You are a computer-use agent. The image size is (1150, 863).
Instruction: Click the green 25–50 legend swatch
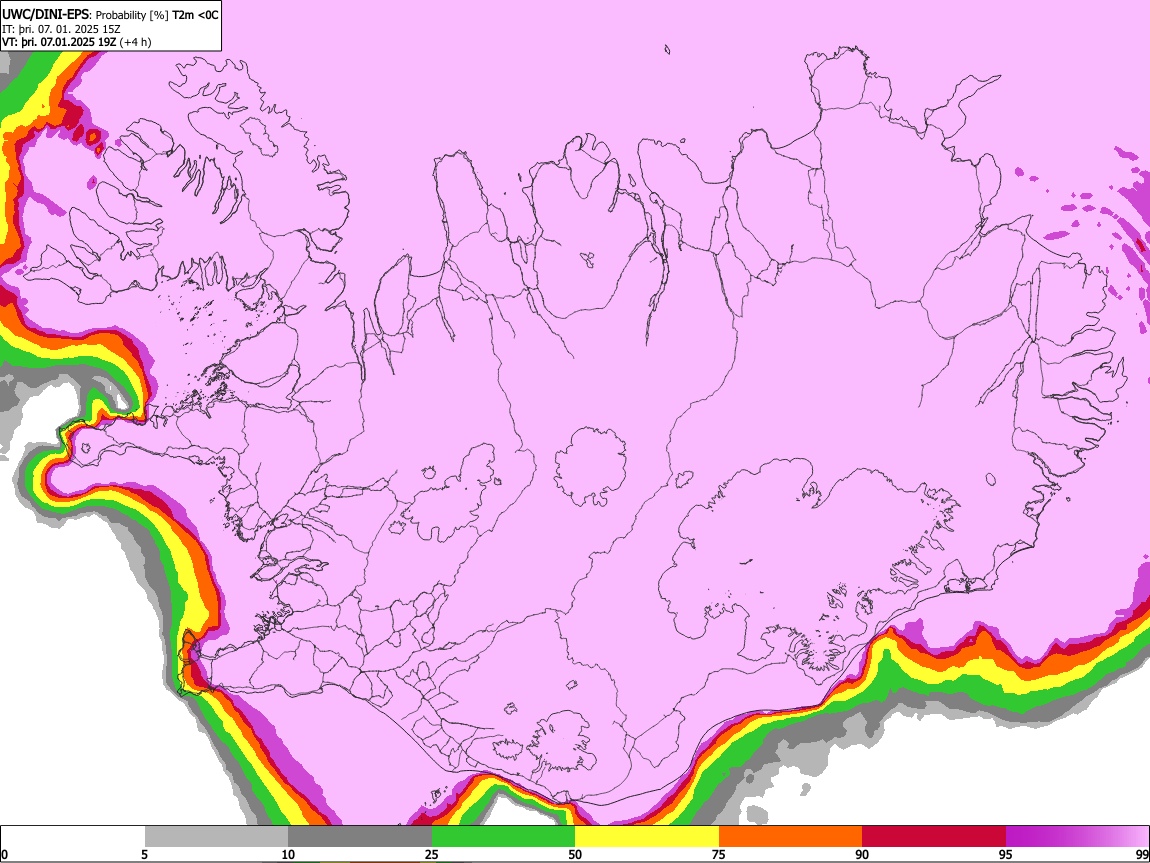[x=503, y=837]
